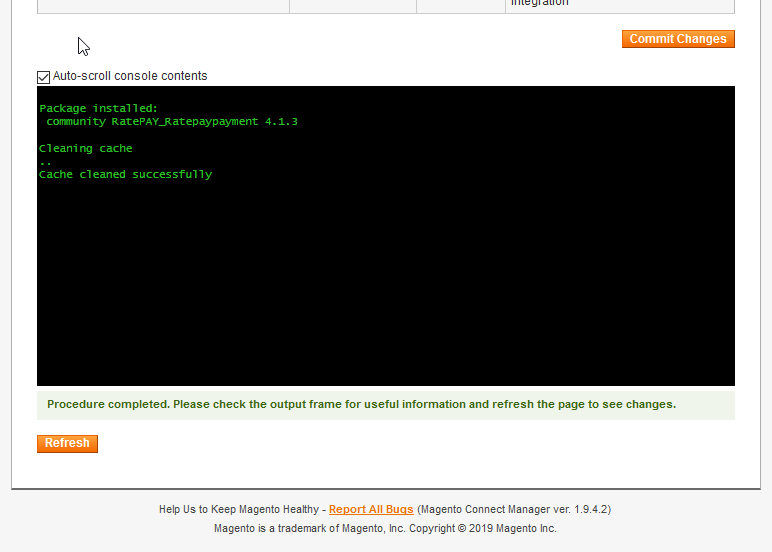
Task: Open the Report All Bugs link
Action: pos(371,509)
